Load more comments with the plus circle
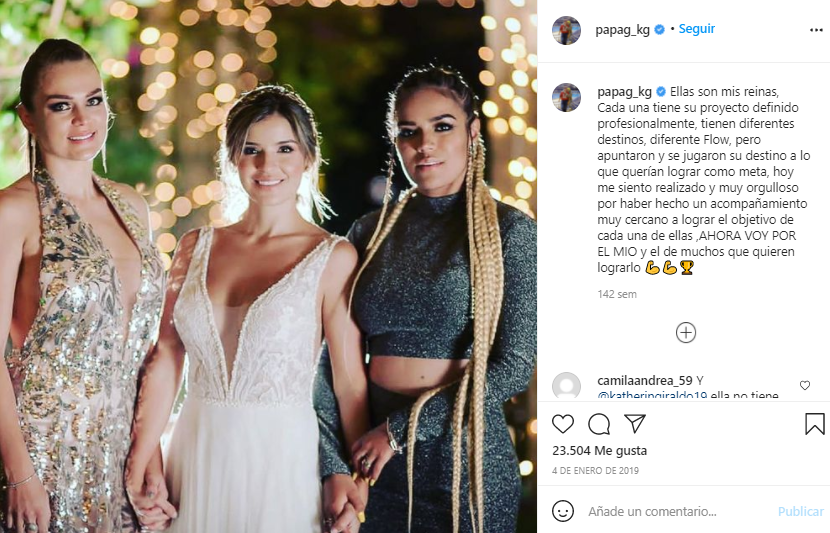The height and width of the screenshot is (533, 830). coord(686,333)
